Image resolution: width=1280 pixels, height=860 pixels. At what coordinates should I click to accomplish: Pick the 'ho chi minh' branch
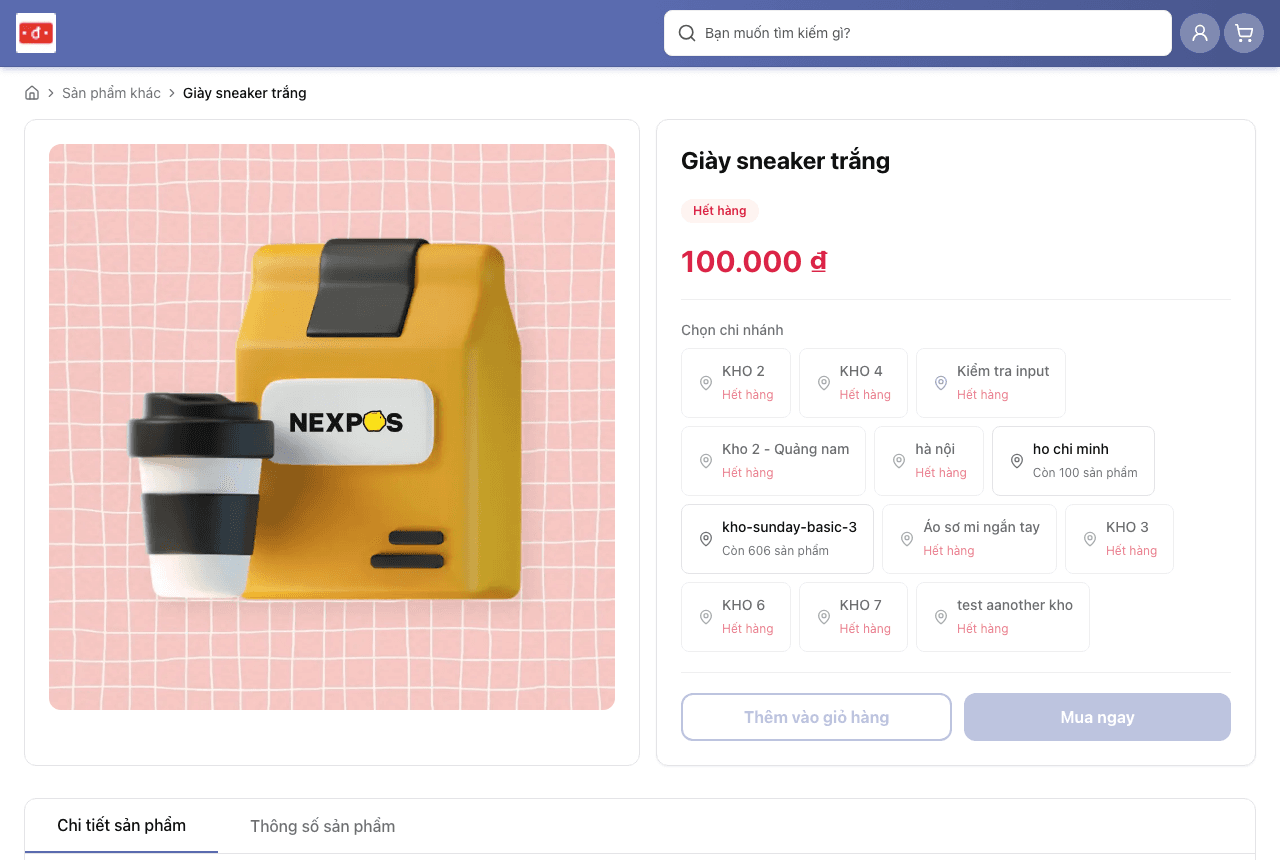tap(1073, 461)
